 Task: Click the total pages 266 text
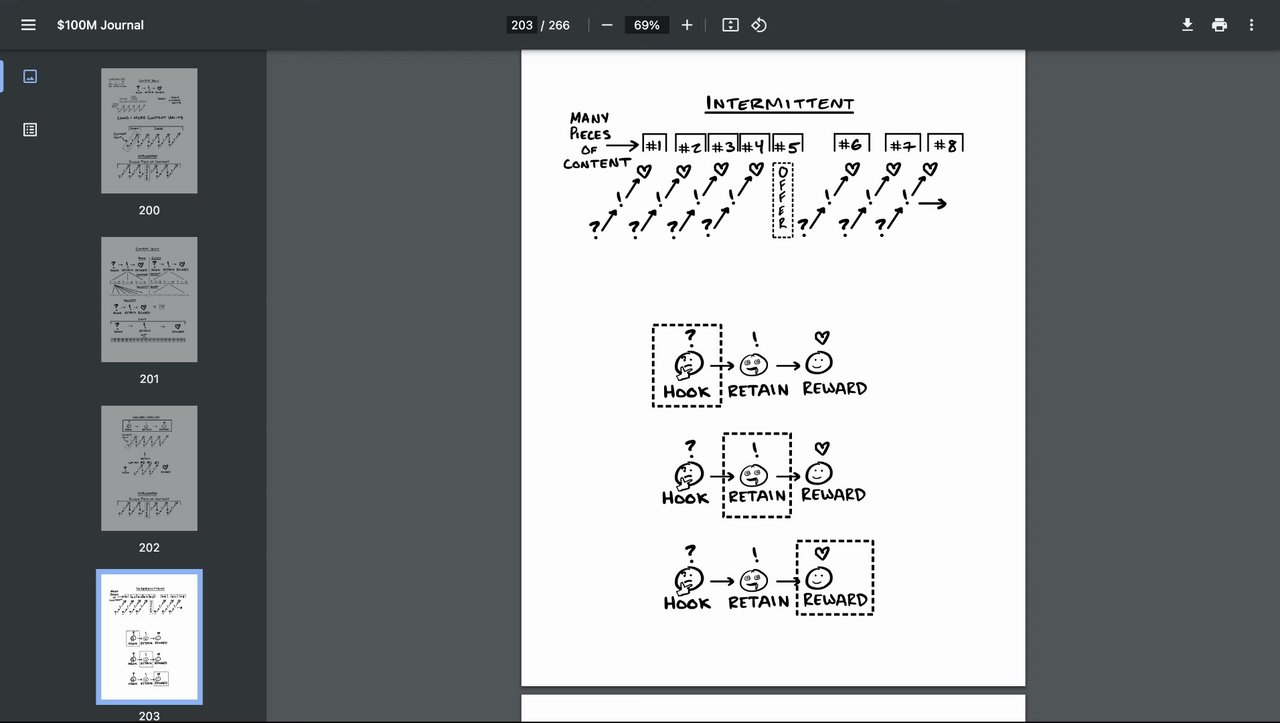coord(559,25)
